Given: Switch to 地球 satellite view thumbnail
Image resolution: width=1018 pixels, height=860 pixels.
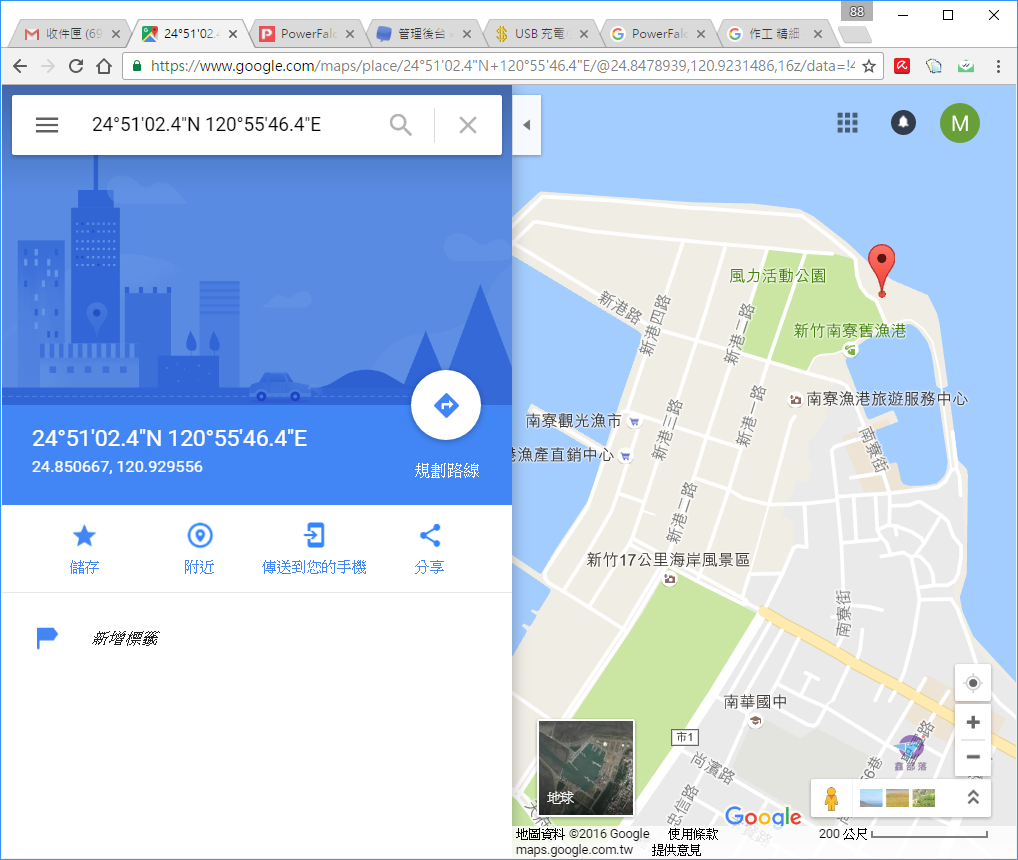Looking at the screenshot, I should coord(586,767).
